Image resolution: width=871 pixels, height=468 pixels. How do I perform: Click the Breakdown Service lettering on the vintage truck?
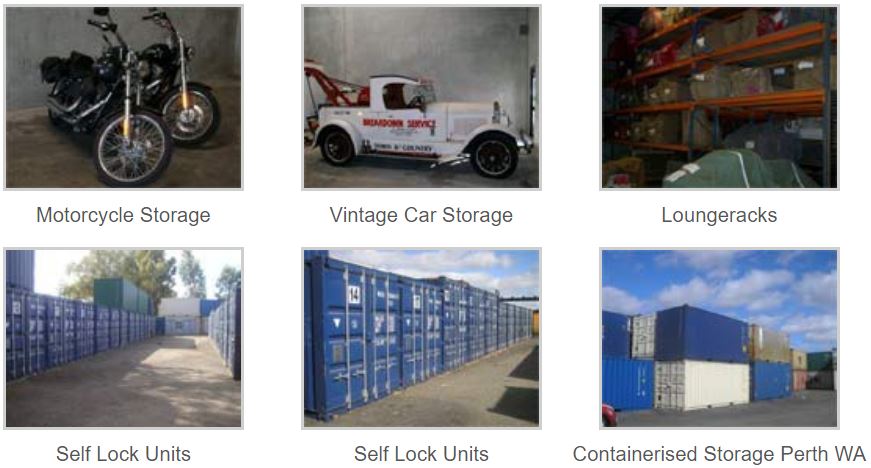point(398,123)
